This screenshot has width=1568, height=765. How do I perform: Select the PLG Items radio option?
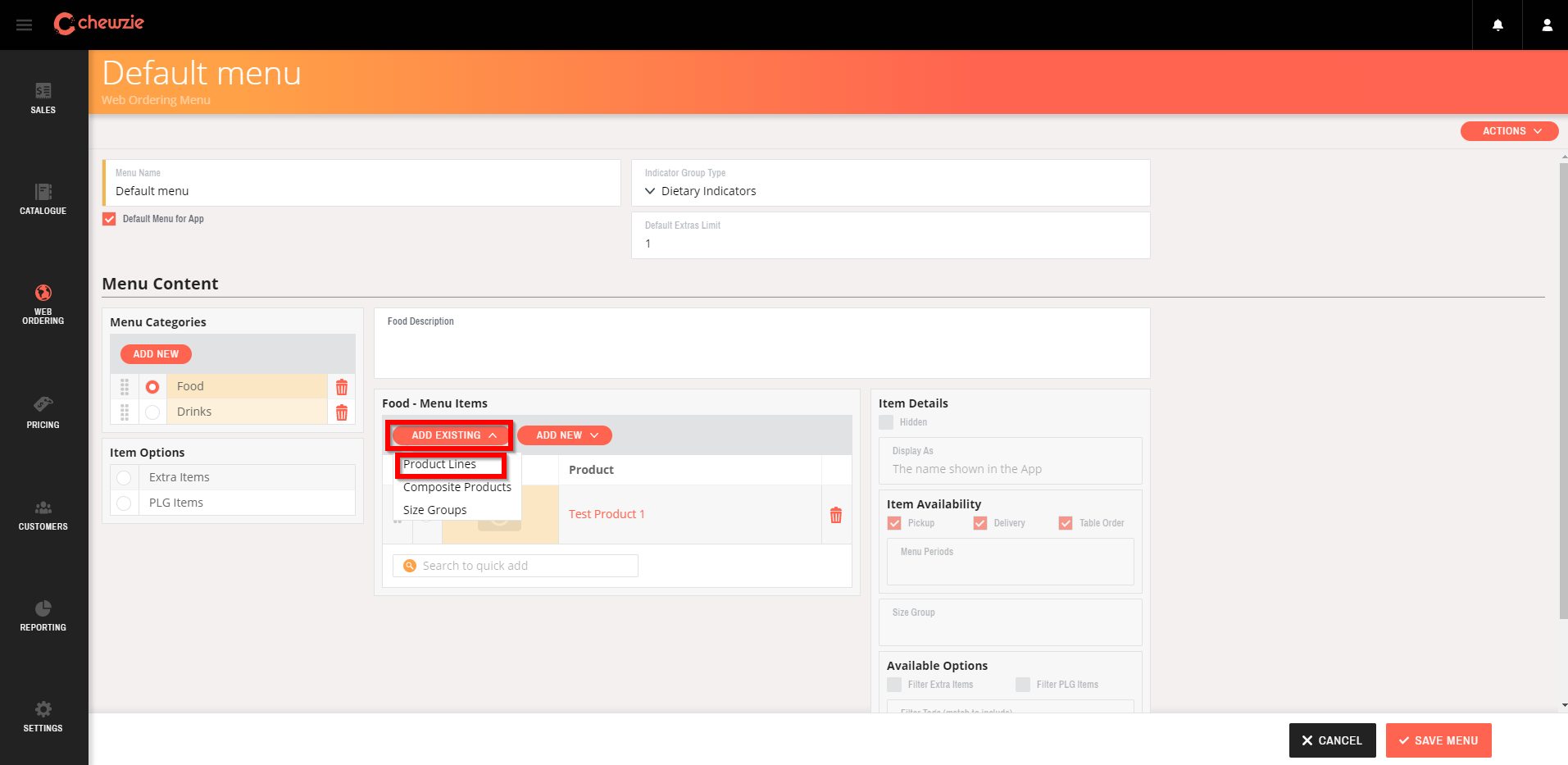[124, 503]
